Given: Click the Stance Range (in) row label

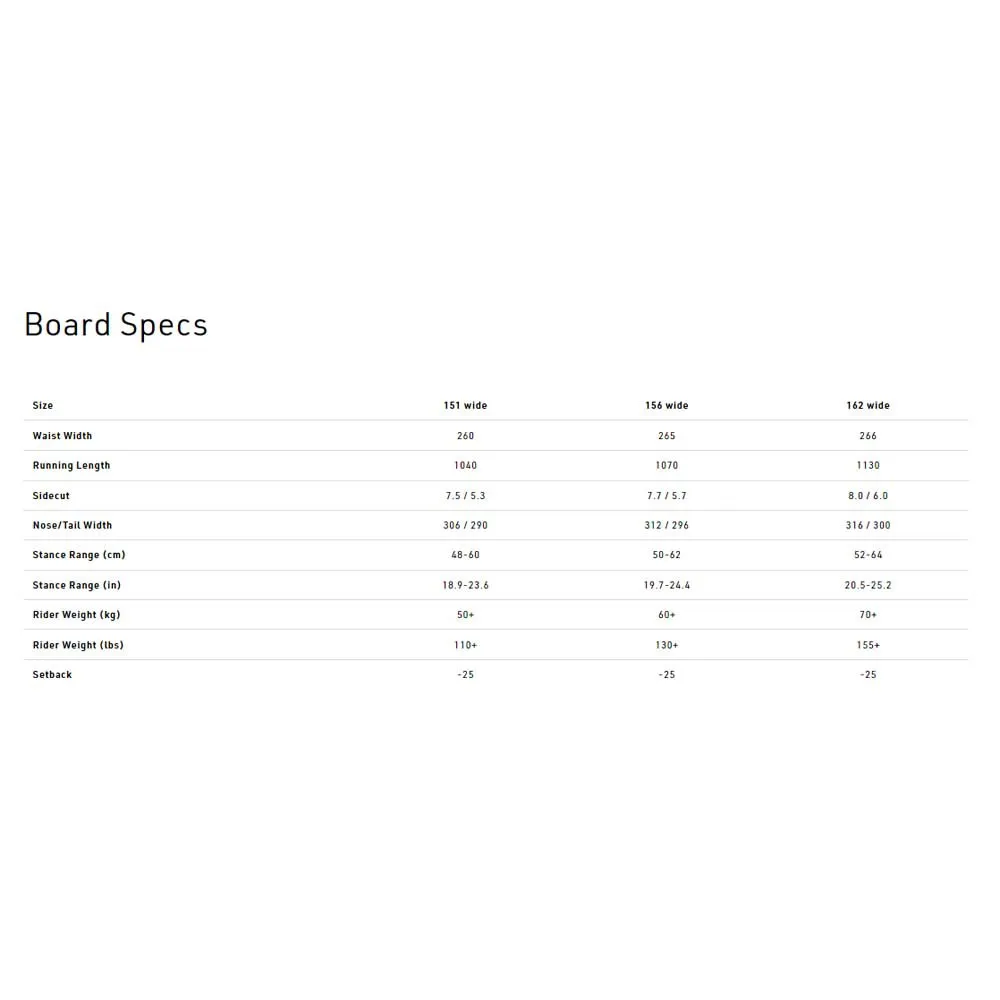Looking at the screenshot, I should point(76,585).
